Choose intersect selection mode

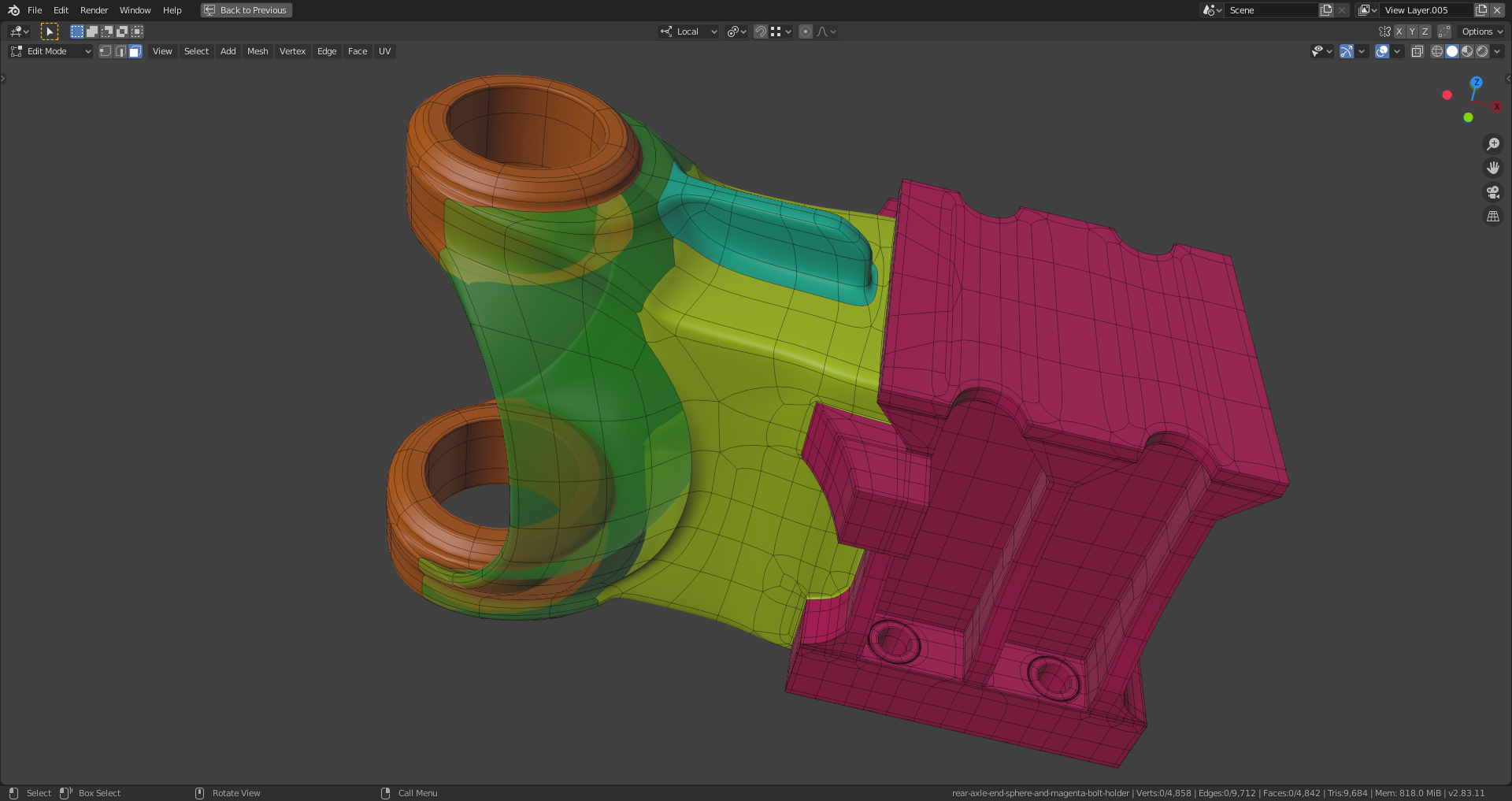(137, 32)
